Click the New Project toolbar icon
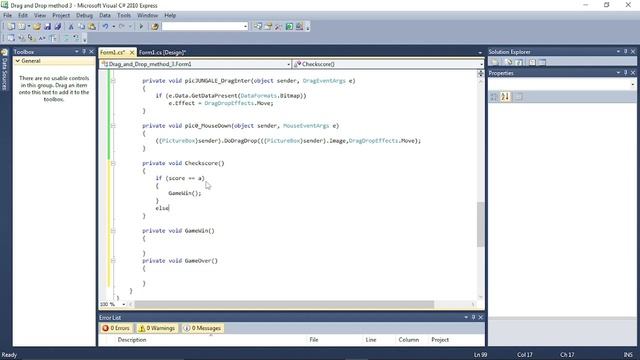 (x=11, y=27)
